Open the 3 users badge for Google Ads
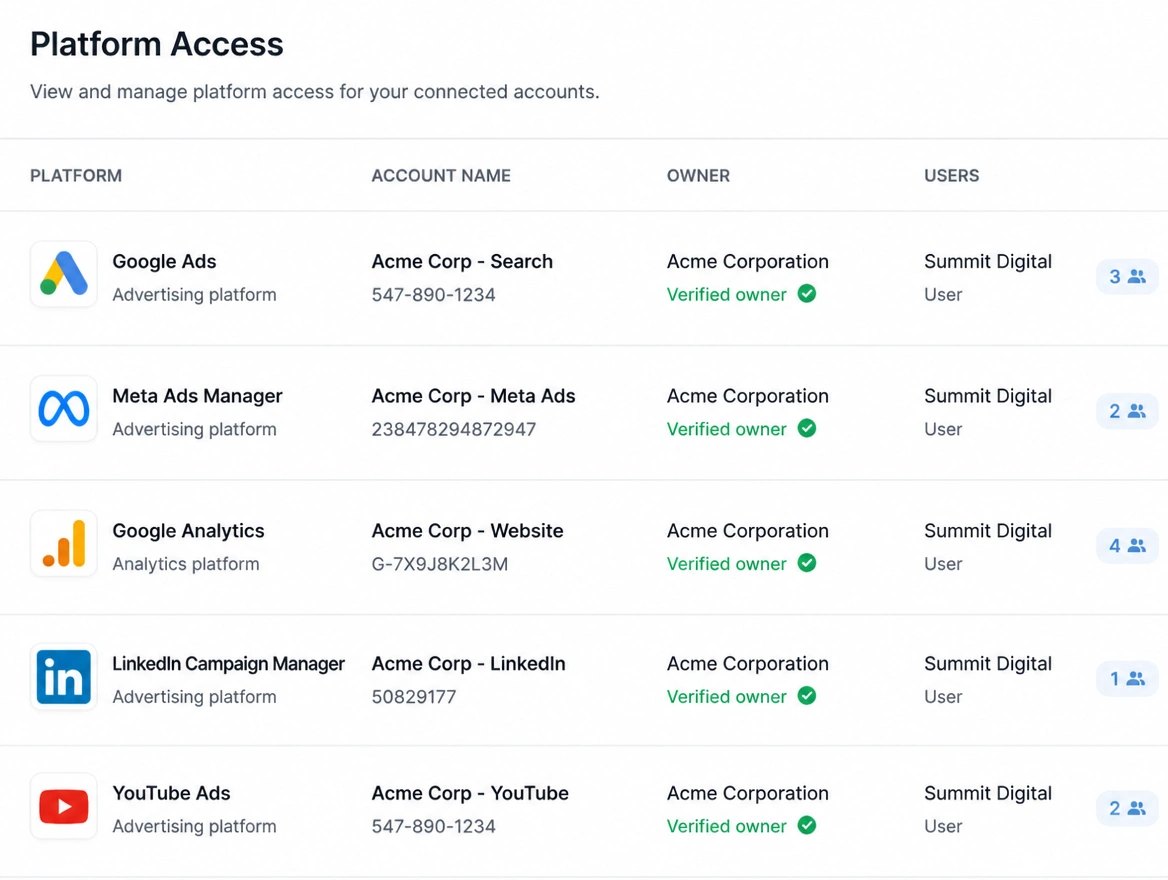 tap(1127, 276)
